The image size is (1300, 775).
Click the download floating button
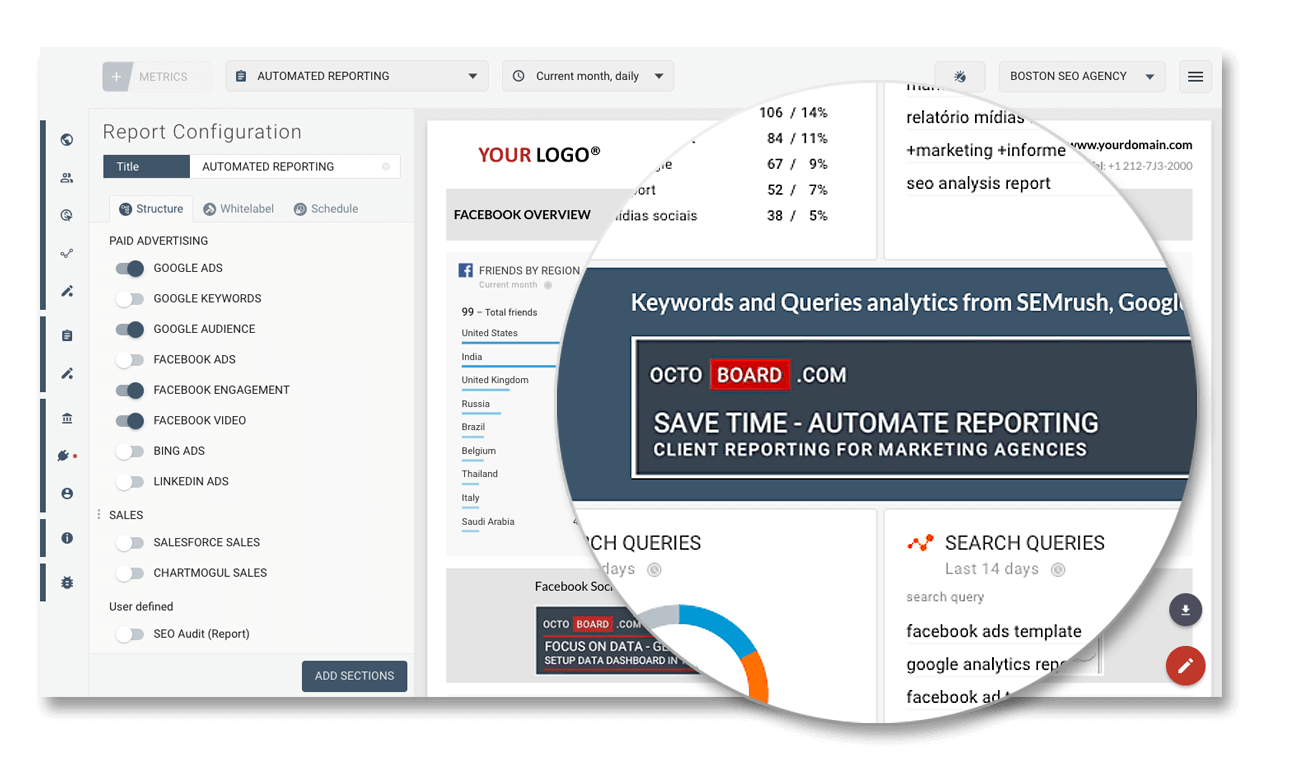point(1185,610)
